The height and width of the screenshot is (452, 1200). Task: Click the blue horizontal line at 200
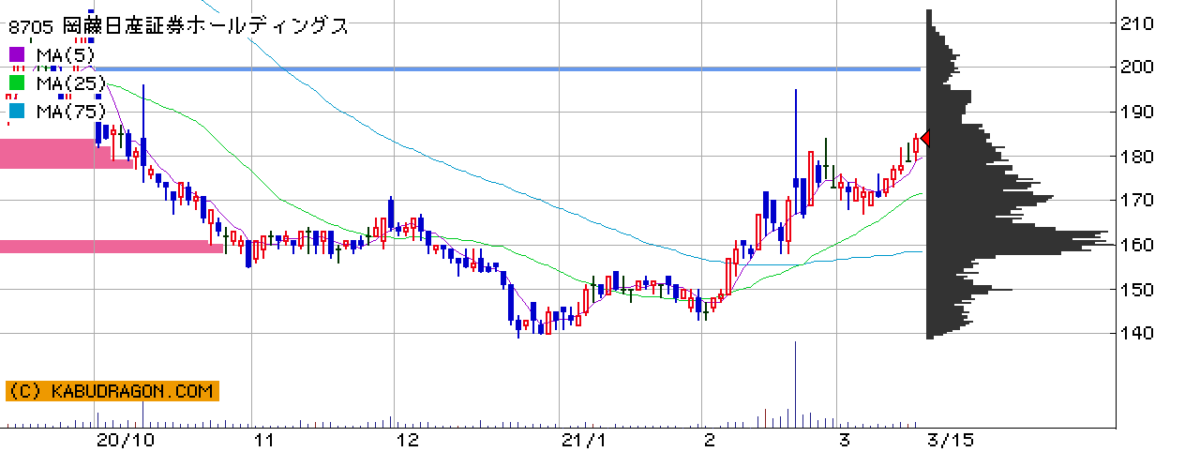[x=510, y=69]
